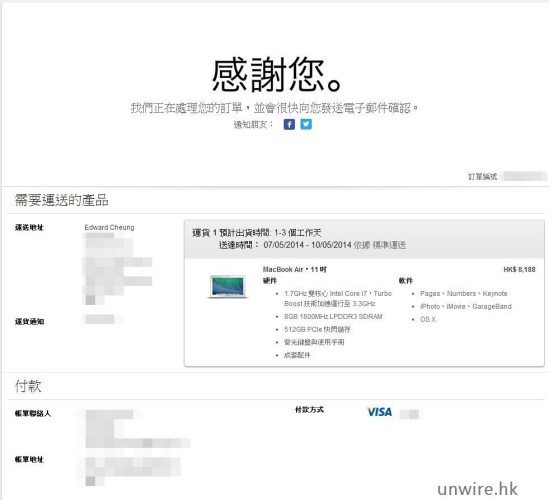
Task: Click the 預計出貨時間 1-3 個工作天 text
Action: coord(270,233)
